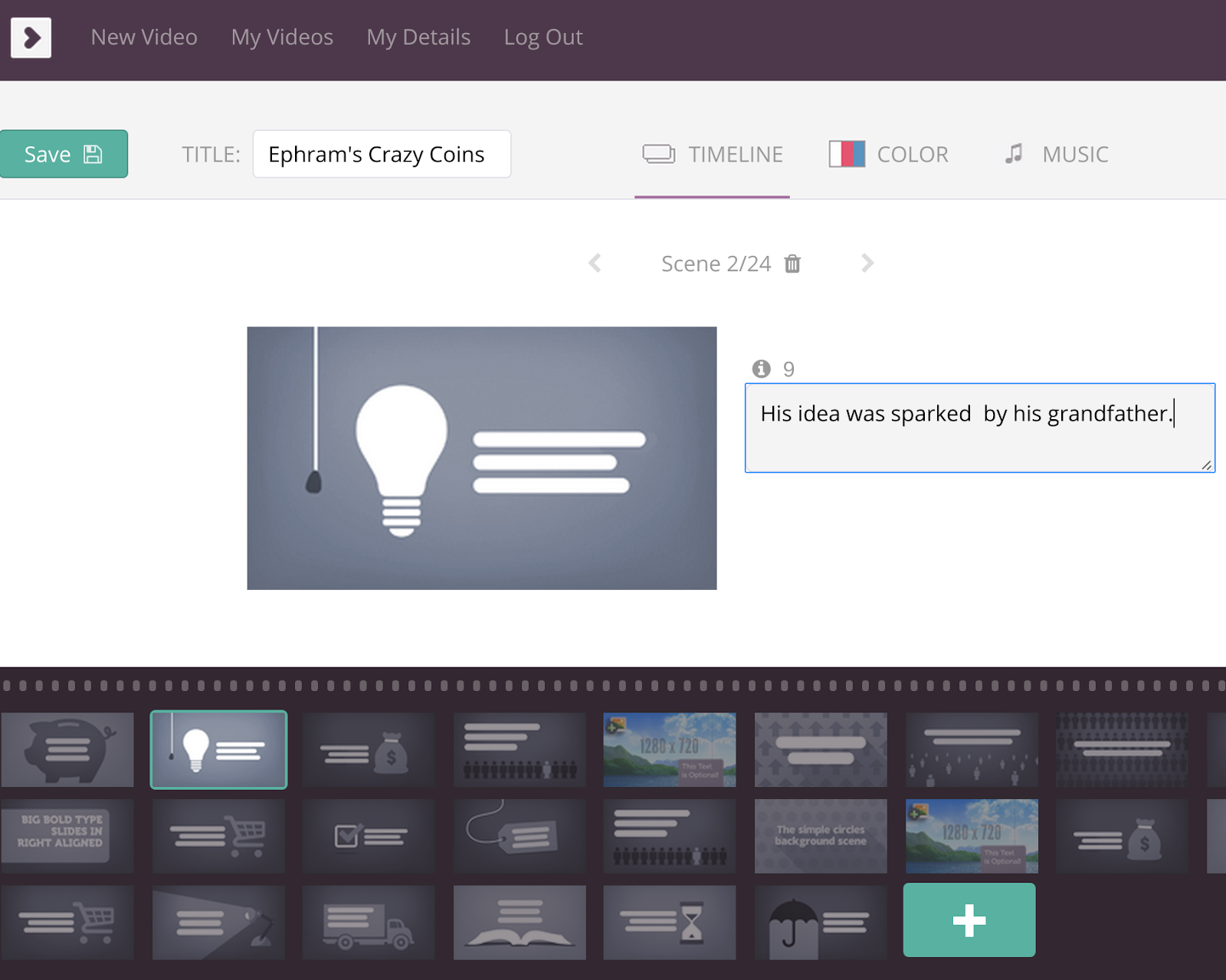Select shopping cart thumbnail in bottom filmstrip row
Screen dimensions: 1226x980
67,923
